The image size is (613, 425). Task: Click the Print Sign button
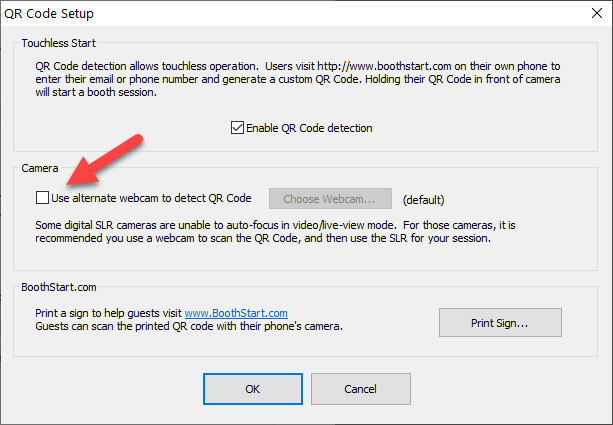point(500,323)
